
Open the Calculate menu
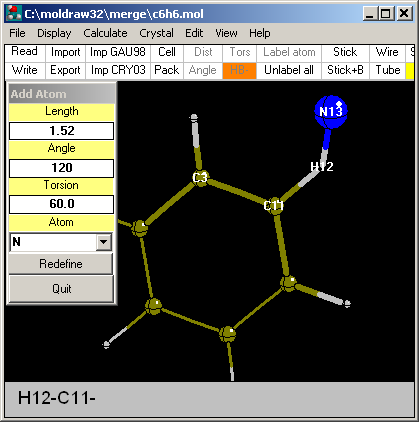[105, 33]
